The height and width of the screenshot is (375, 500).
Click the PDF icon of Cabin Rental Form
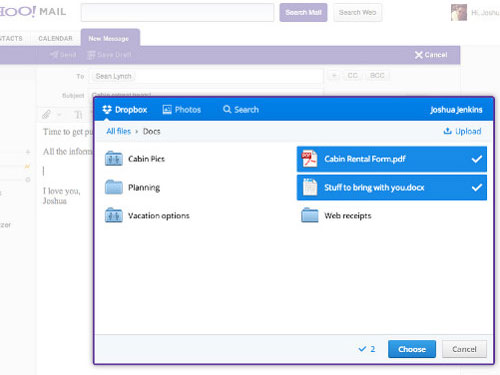pyautogui.click(x=309, y=159)
